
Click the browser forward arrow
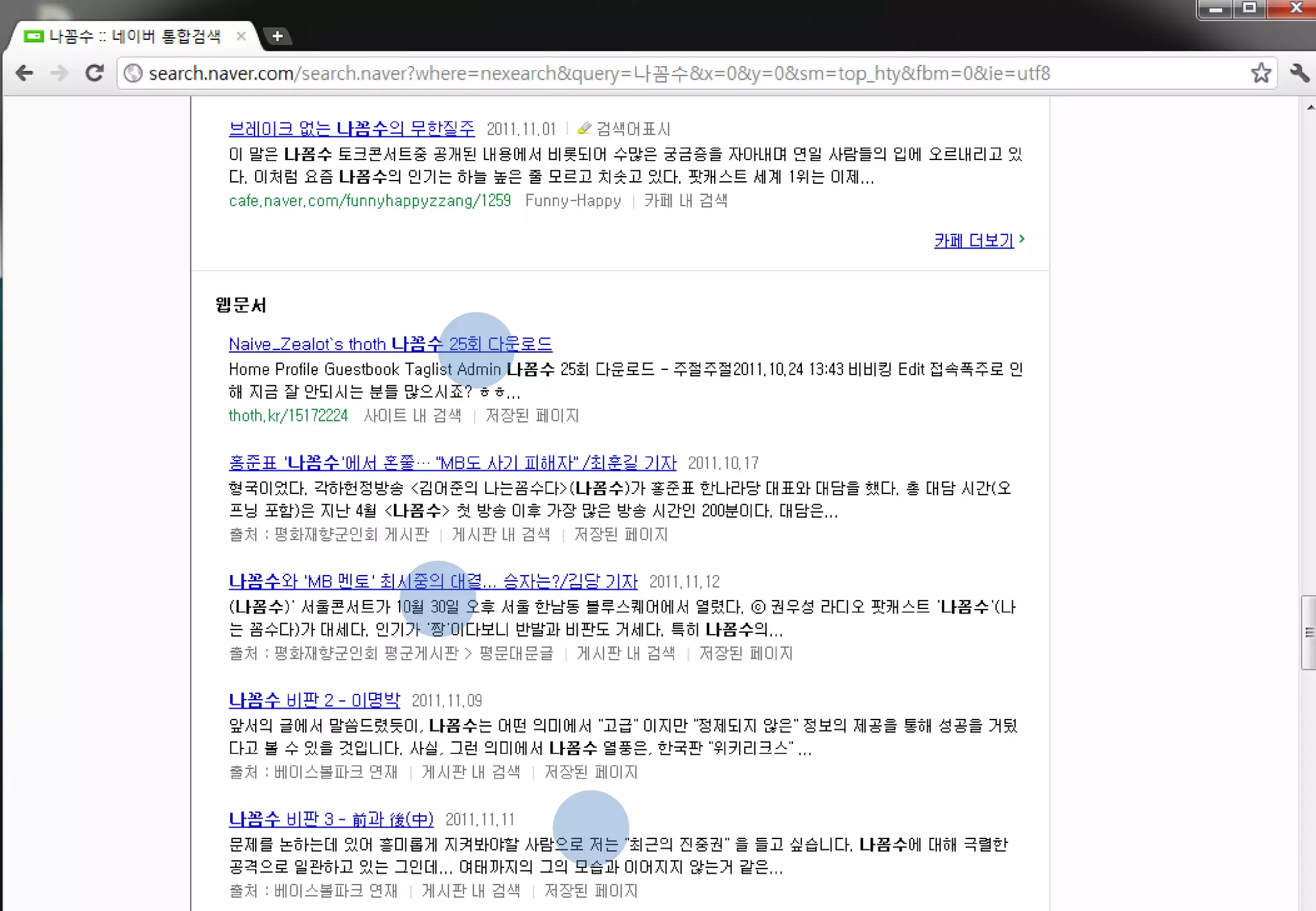59,73
